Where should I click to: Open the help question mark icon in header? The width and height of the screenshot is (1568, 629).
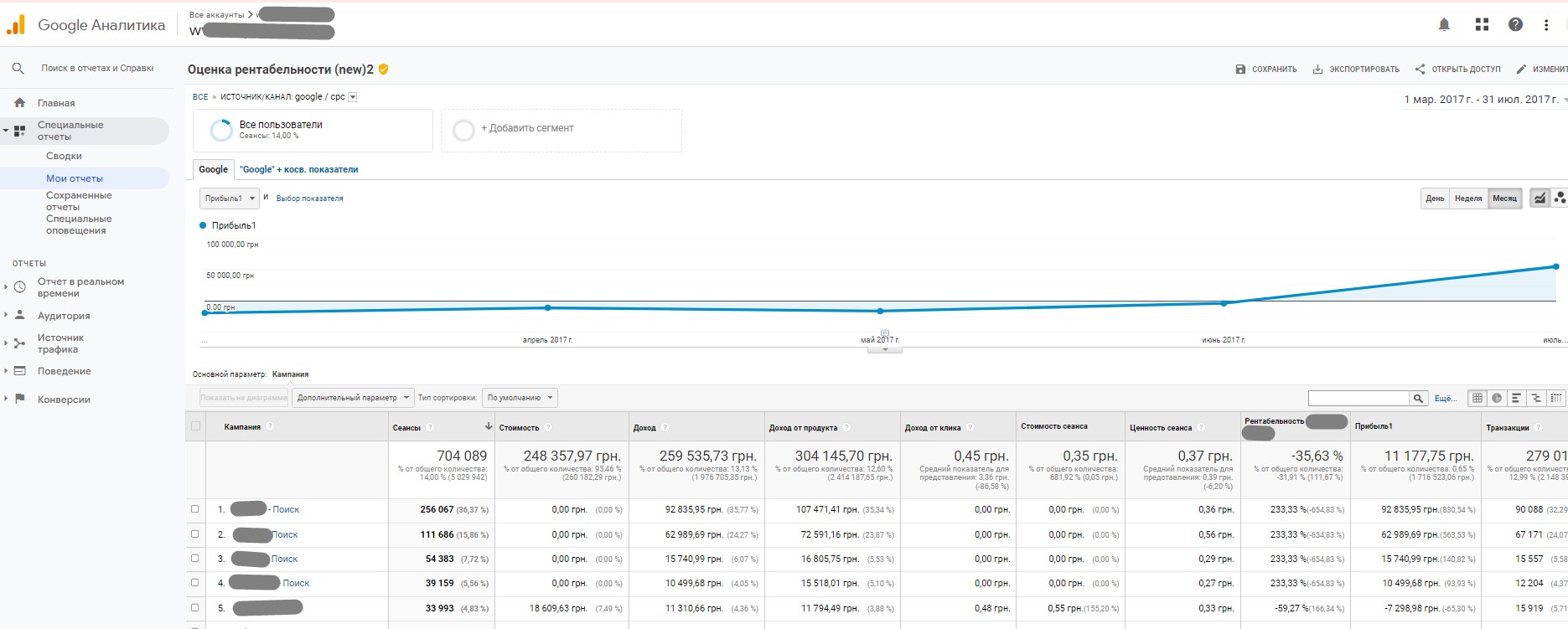pos(1515,25)
